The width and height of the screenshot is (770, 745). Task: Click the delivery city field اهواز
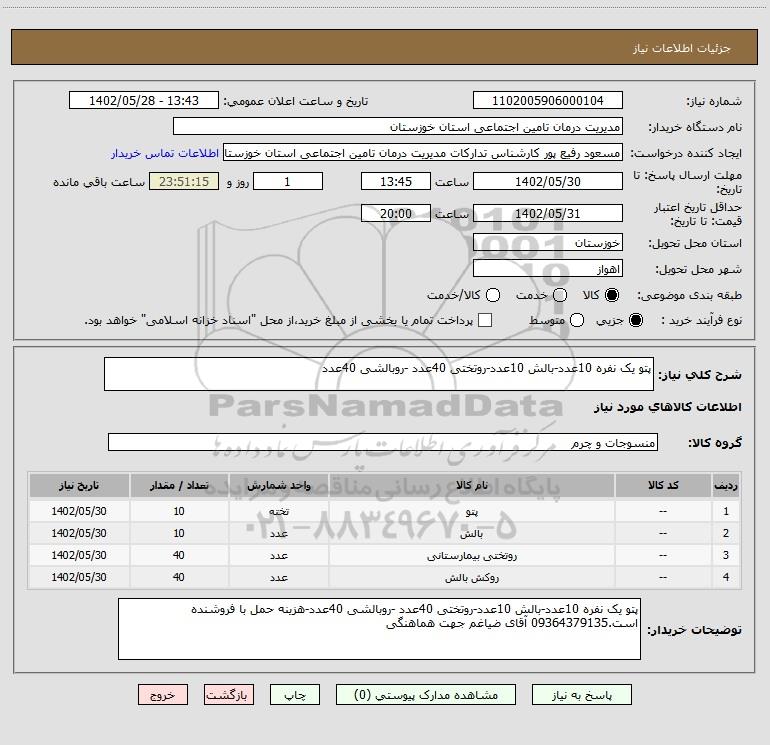[548, 269]
